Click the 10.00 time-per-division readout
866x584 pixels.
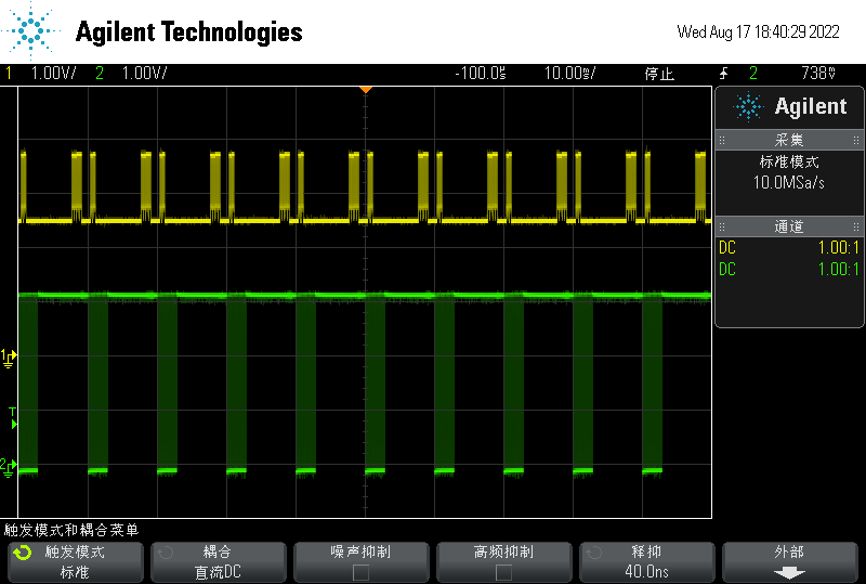569,73
